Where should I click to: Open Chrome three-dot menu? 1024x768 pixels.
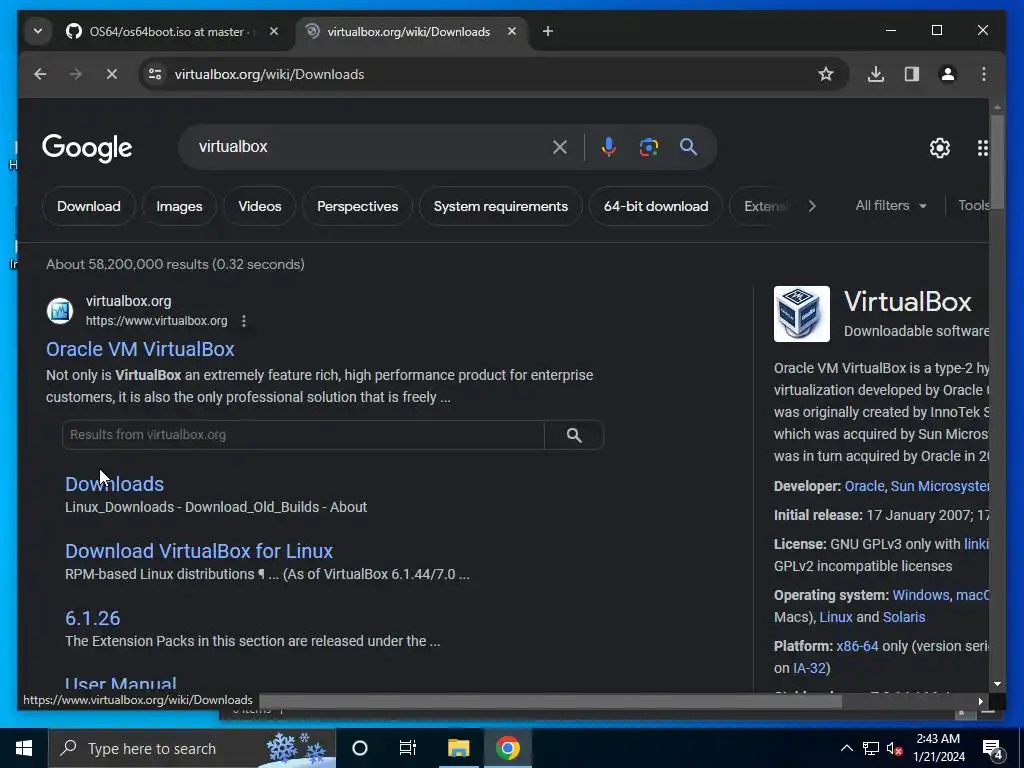click(x=984, y=74)
